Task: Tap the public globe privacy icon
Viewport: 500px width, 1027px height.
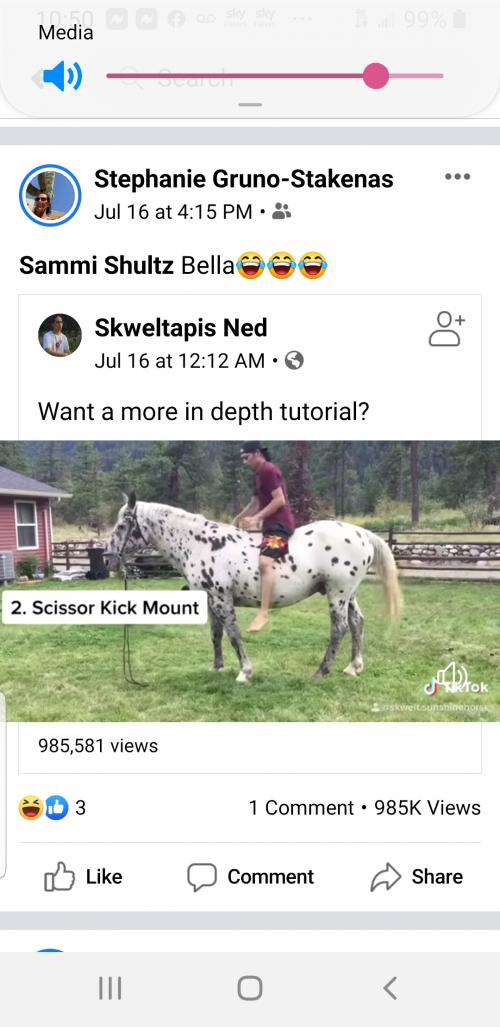Action: [x=294, y=360]
